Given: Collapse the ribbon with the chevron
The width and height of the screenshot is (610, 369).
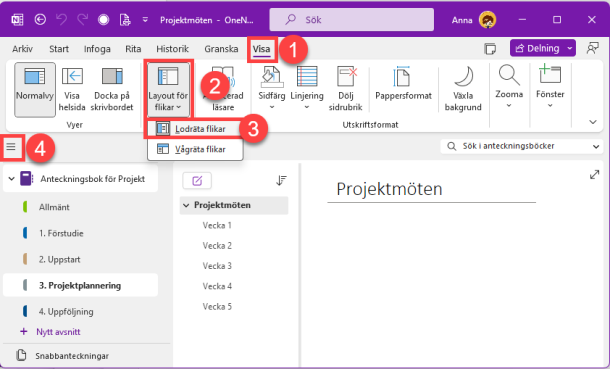Looking at the screenshot, I should [x=592, y=122].
